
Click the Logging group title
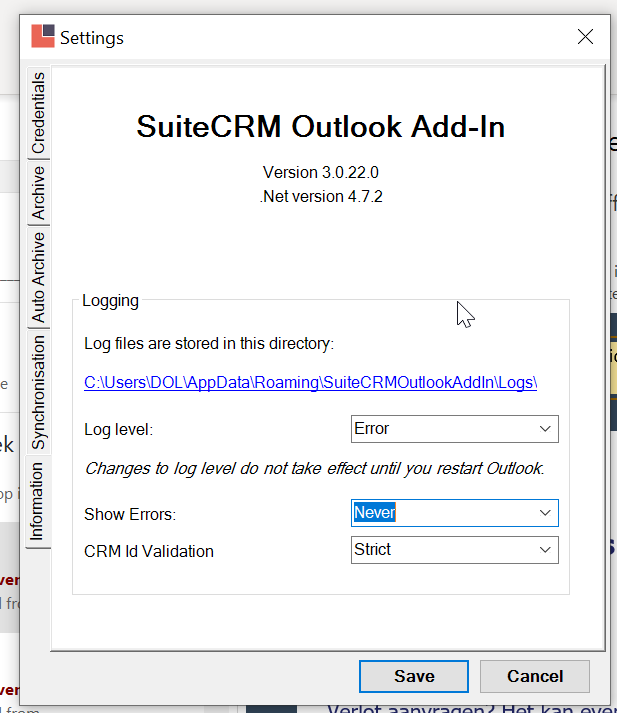(x=110, y=301)
